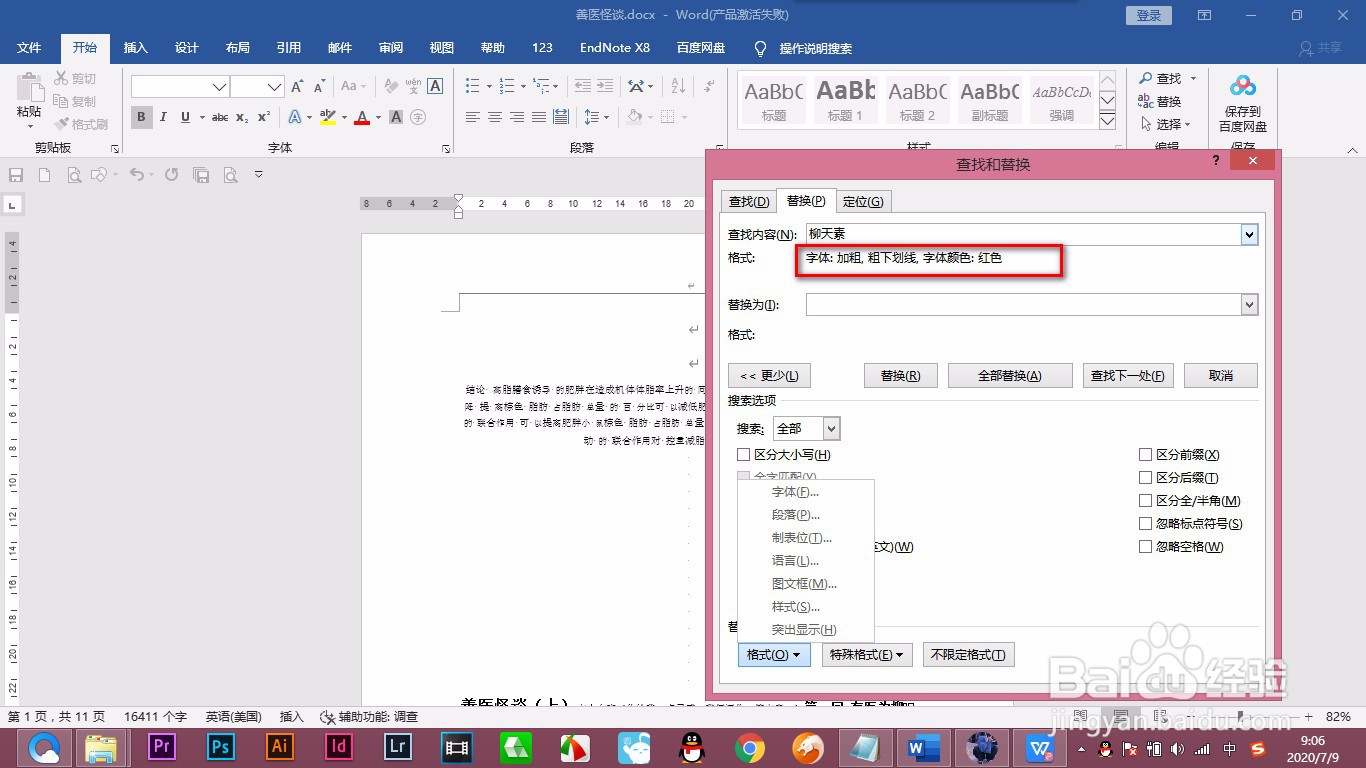Open the font name dropdown in the ribbon
The height and width of the screenshot is (768, 1366).
(219, 87)
